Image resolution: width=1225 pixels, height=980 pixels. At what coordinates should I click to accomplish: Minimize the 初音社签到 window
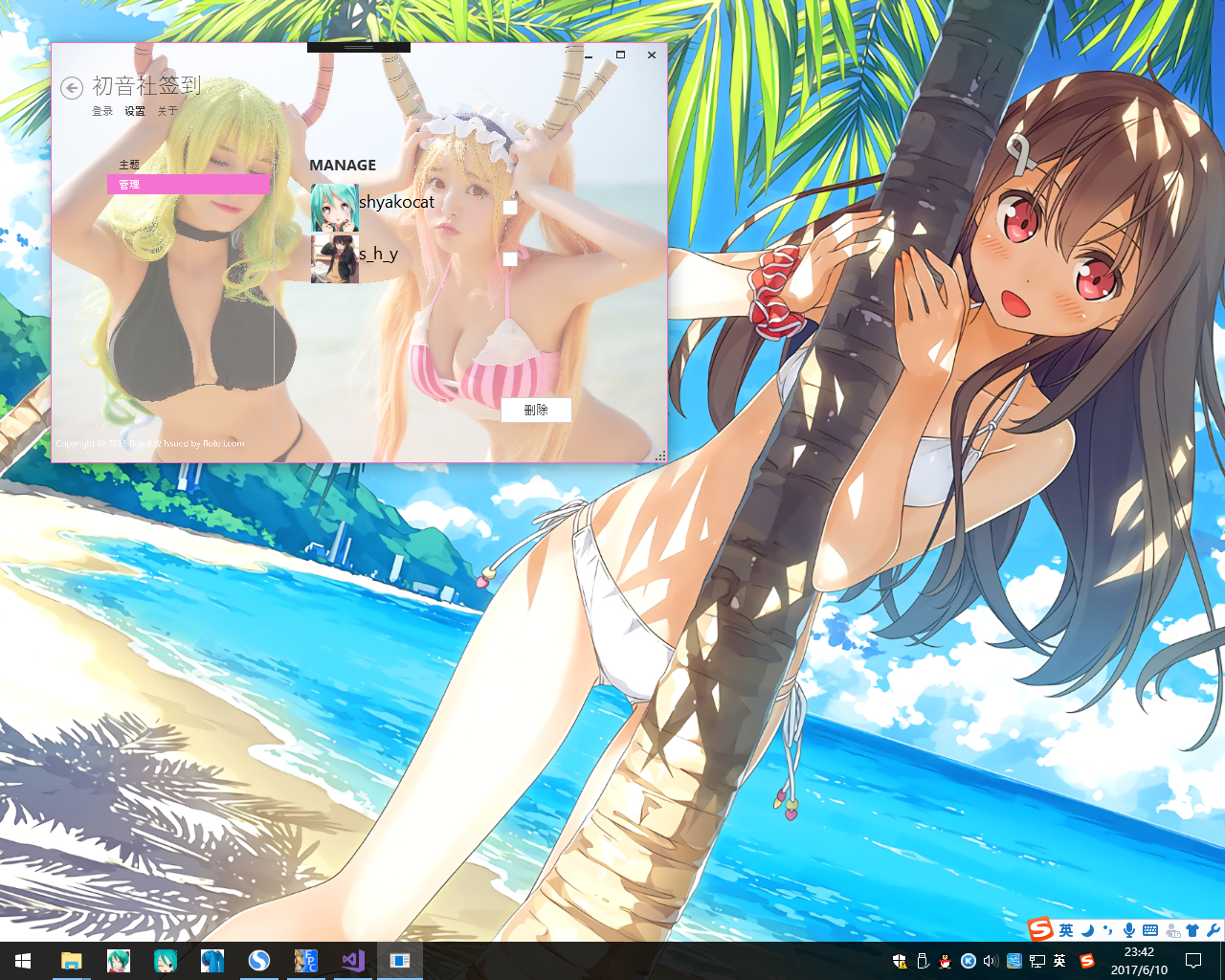coord(589,56)
